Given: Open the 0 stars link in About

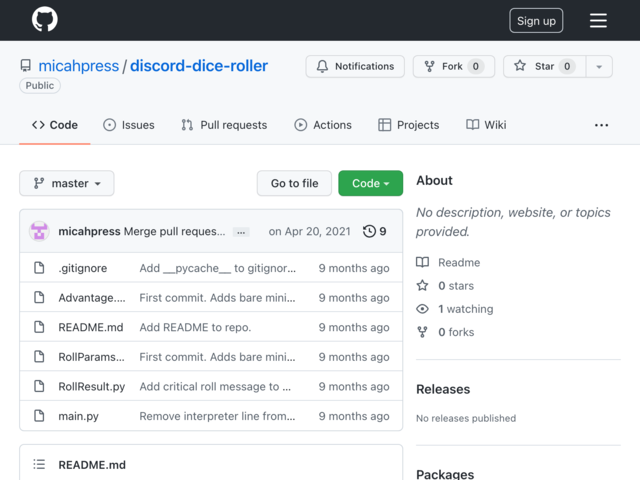Looking at the screenshot, I should coord(456,286).
